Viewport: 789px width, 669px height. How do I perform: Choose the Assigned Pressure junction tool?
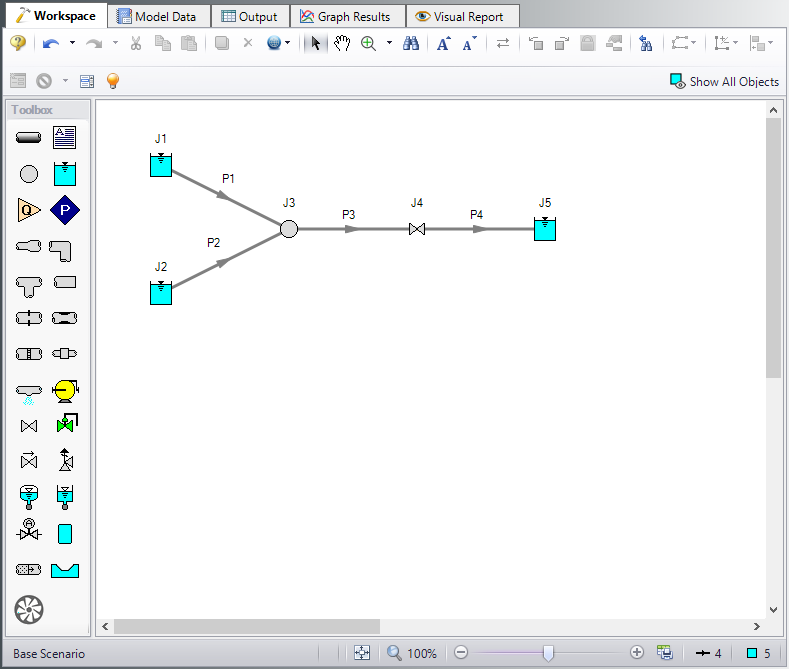coord(65,209)
